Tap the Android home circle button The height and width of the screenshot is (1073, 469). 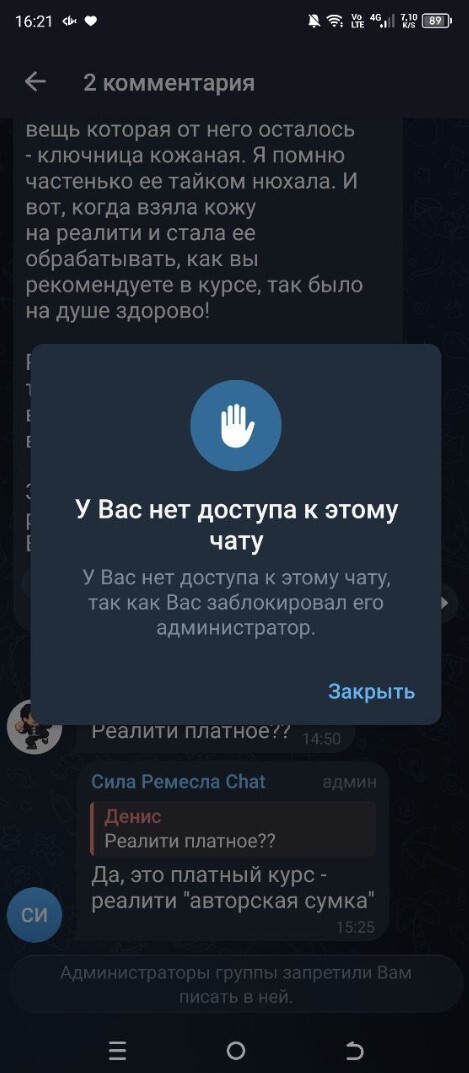236,1050
